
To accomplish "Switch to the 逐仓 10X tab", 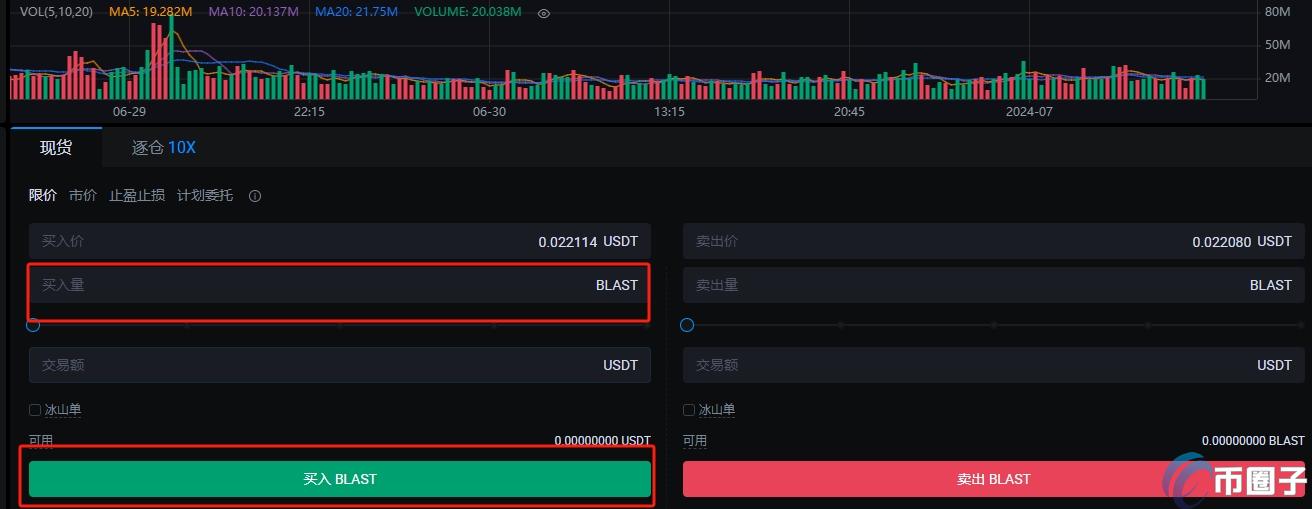I will (164, 147).
